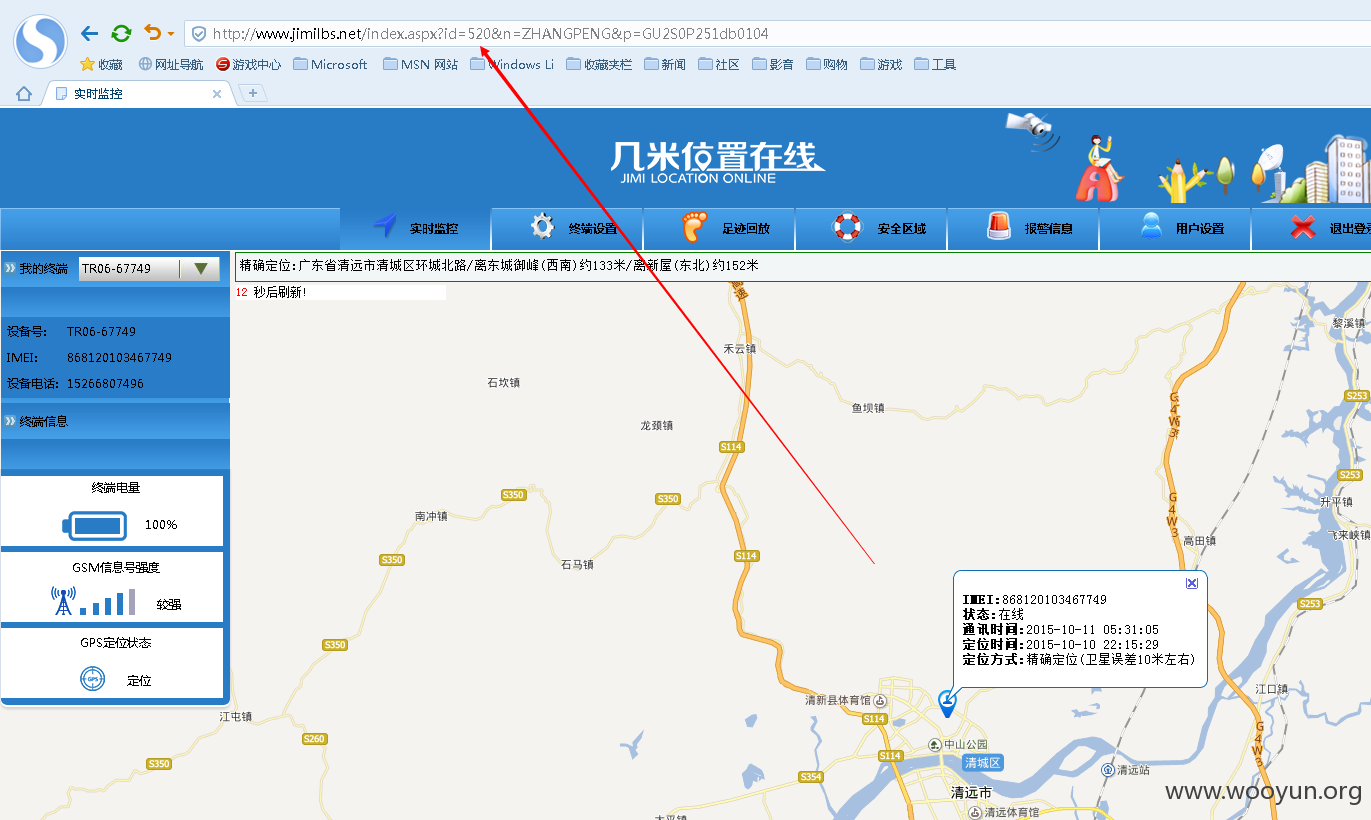Click the 精确定位 address text bar
This screenshot has height=820, width=1371.
pyautogui.click(x=803, y=266)
